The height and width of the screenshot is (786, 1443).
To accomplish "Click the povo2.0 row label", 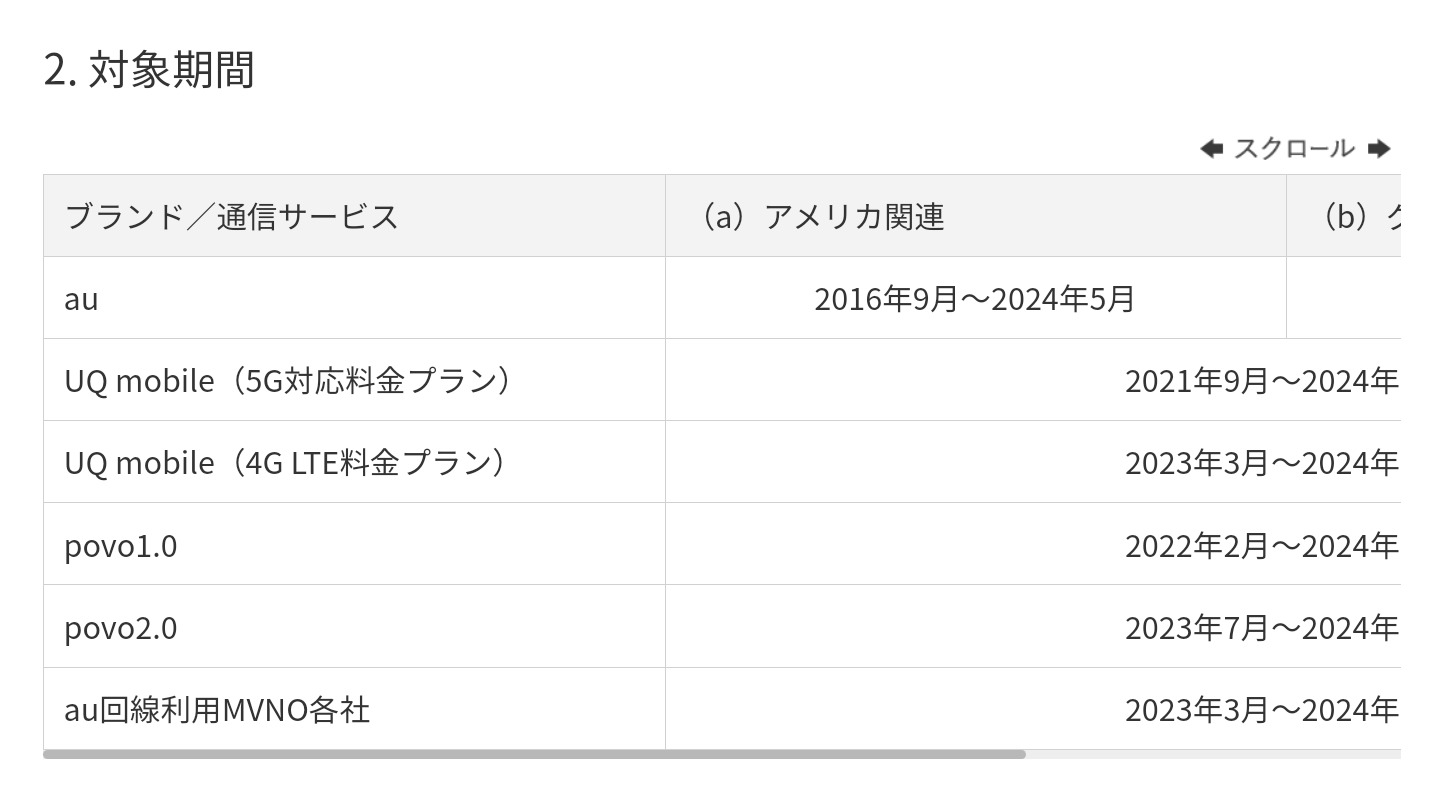I will [121, 628].
